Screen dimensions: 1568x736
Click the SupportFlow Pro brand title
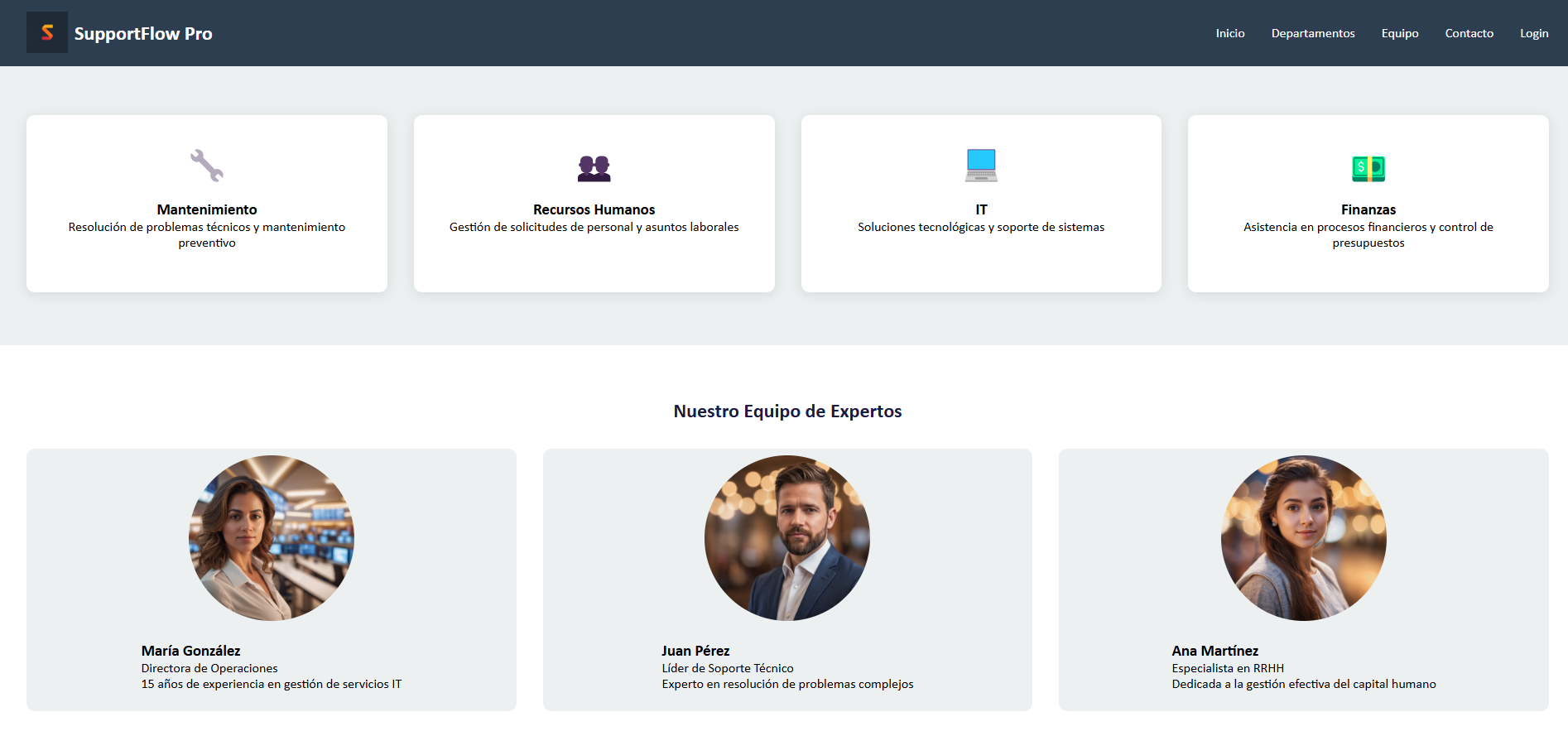tap(143, 34)
